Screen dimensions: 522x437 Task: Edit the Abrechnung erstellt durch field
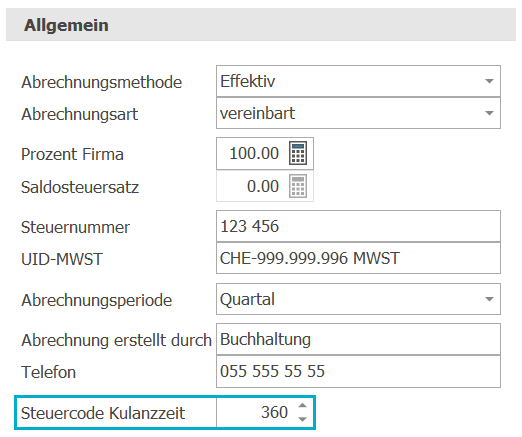click(358, 339)
